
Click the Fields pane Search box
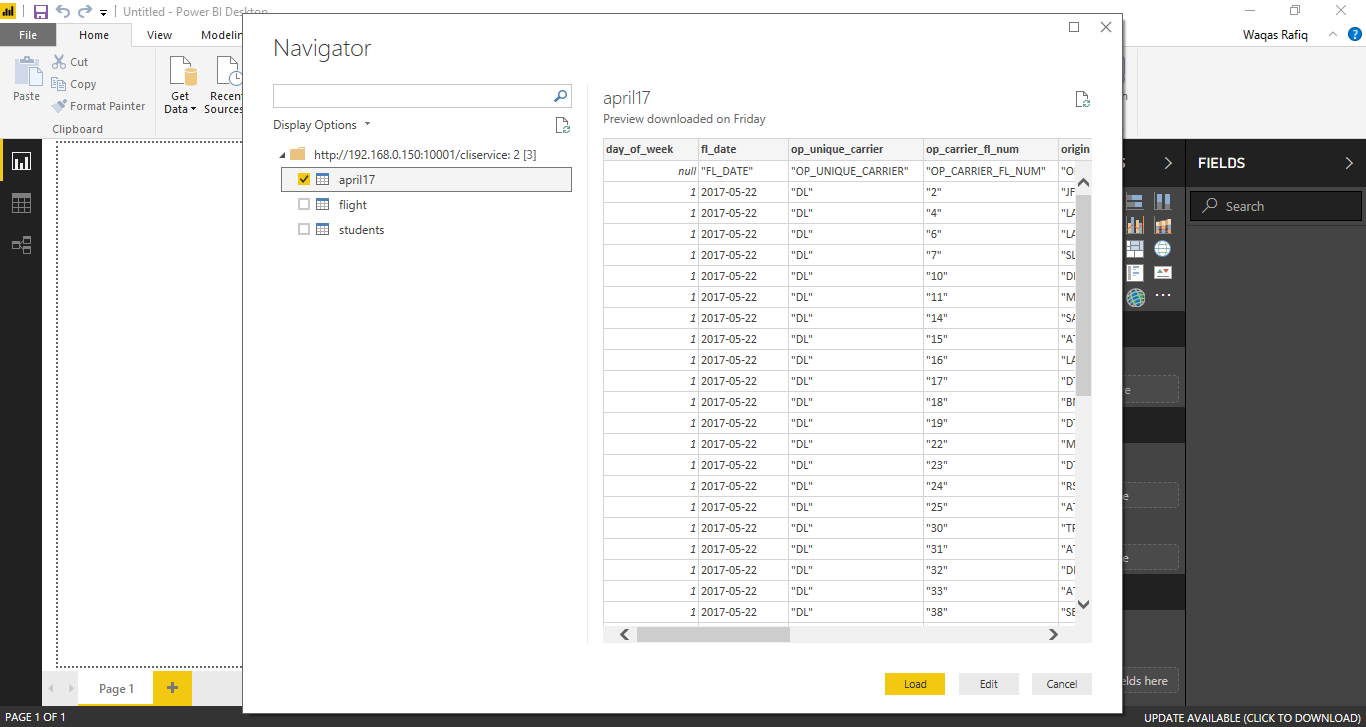1275,206
